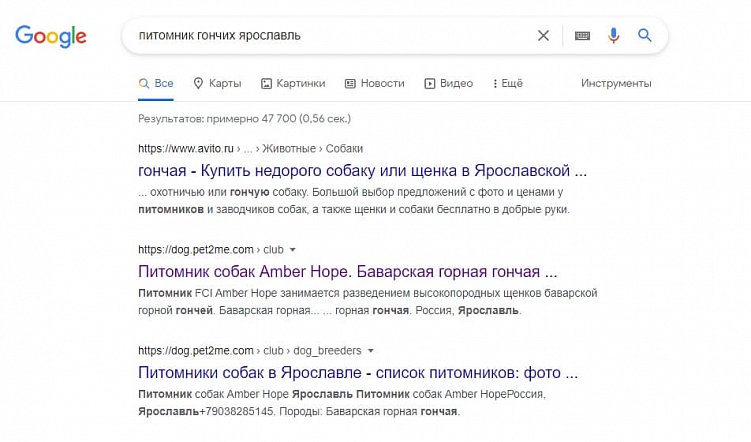Click the avito.ru URL breadcrumb
The width and height of the screenshot is (751, 442).
(250, 149)
